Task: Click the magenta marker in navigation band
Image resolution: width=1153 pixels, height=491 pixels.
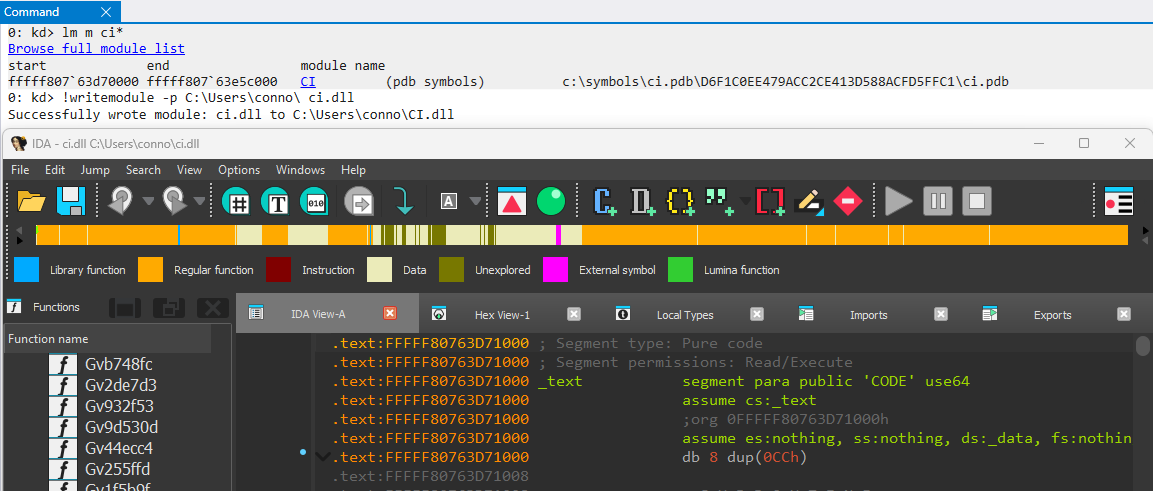Action: 558,235
